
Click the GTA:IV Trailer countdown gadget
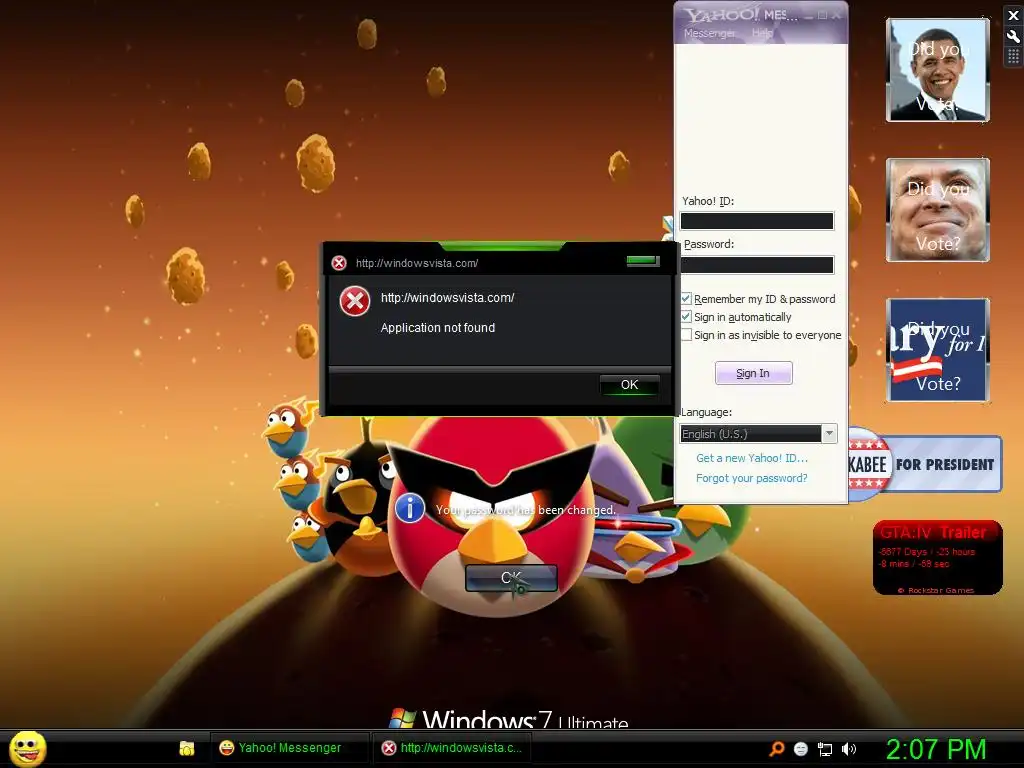pos(937,557)
